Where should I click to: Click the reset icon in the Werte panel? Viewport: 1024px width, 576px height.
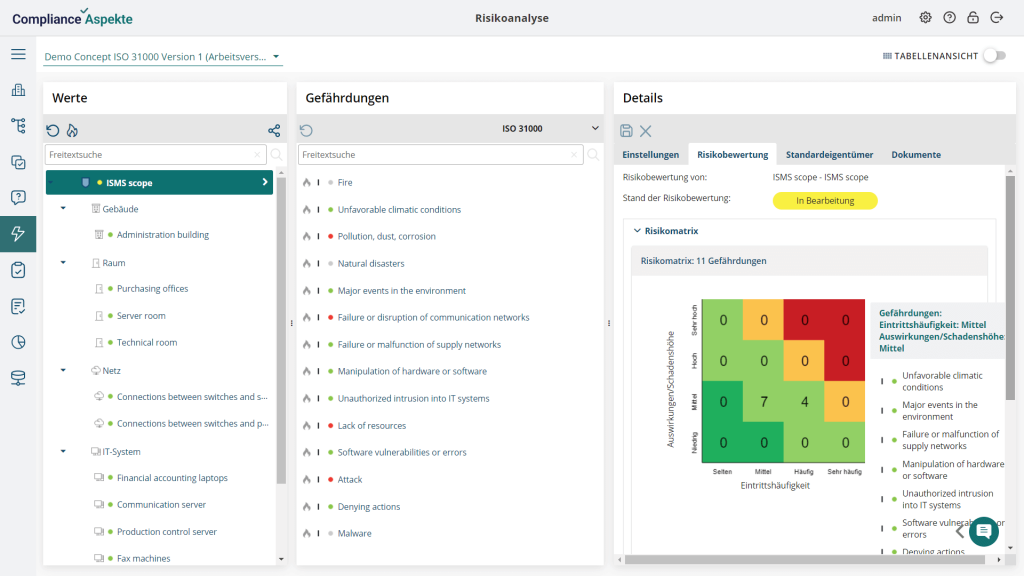click(x=52, y=129)
